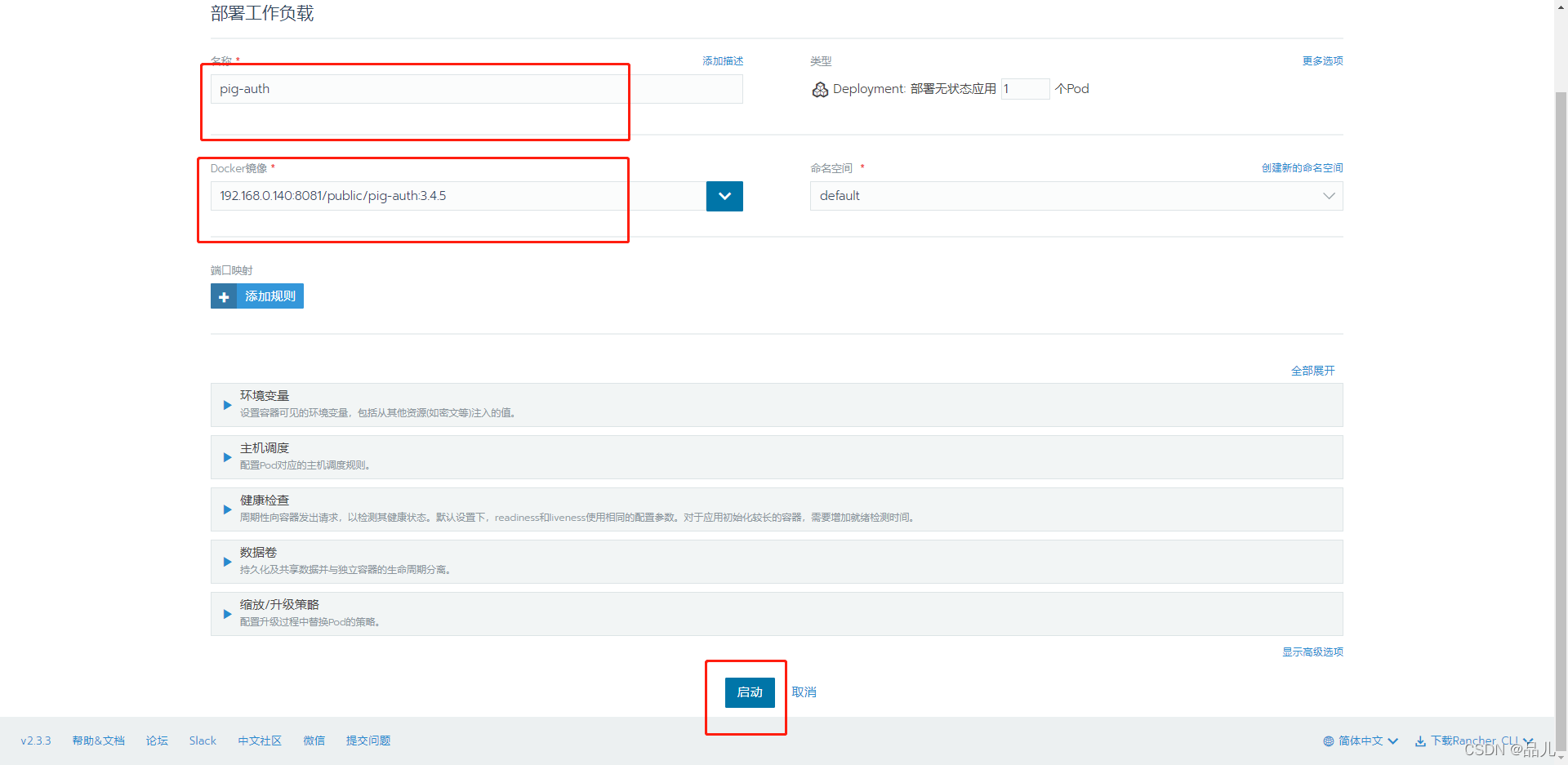Click the 取消 cancel link

point(804,692)
